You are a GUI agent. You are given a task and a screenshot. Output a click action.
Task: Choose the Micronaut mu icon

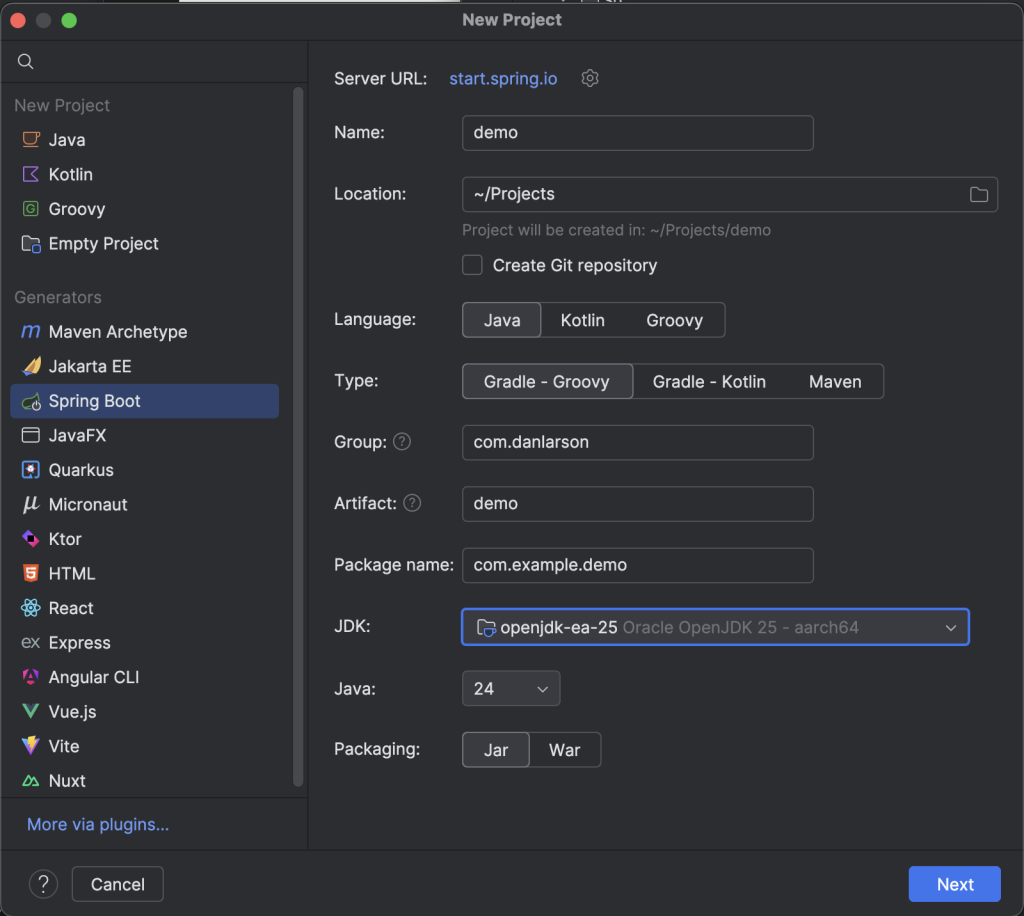point(31,504)
